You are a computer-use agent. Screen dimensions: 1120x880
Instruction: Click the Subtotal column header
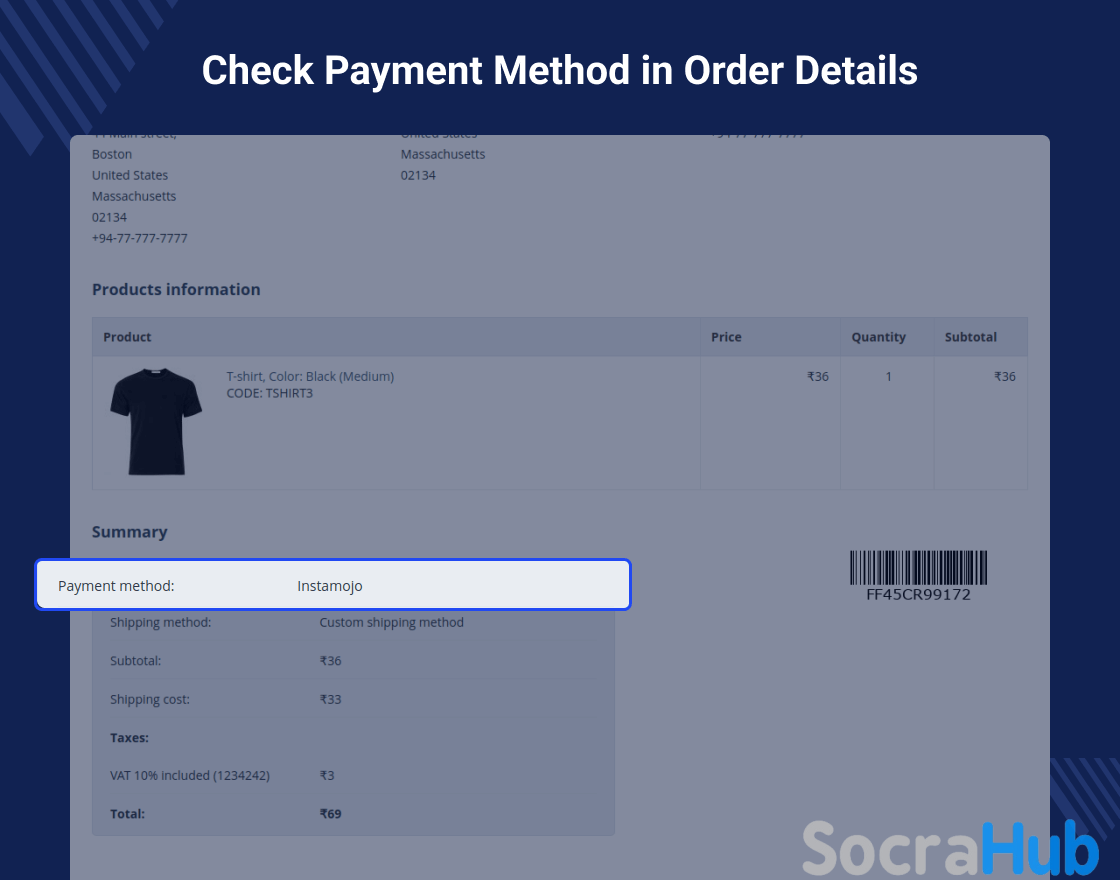[x=970, y=337]
